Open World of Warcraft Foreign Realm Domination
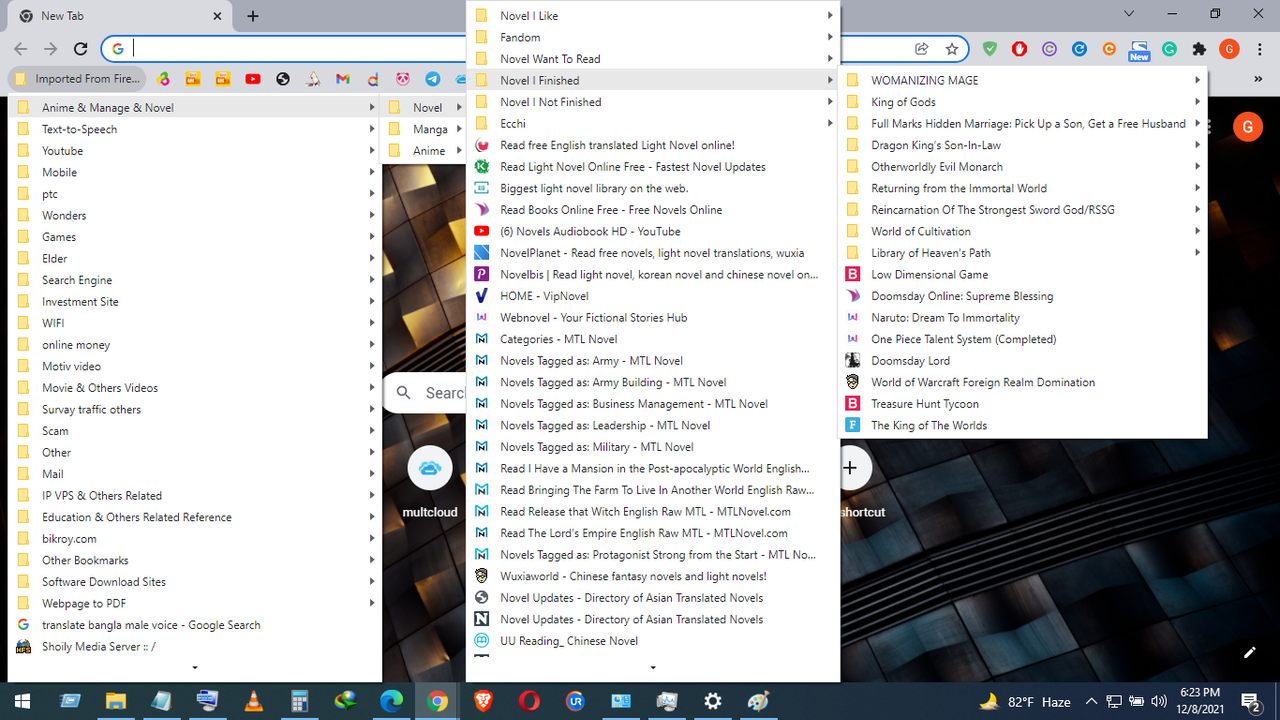This screenshot has height=720, width=1280. (1023, 382)
